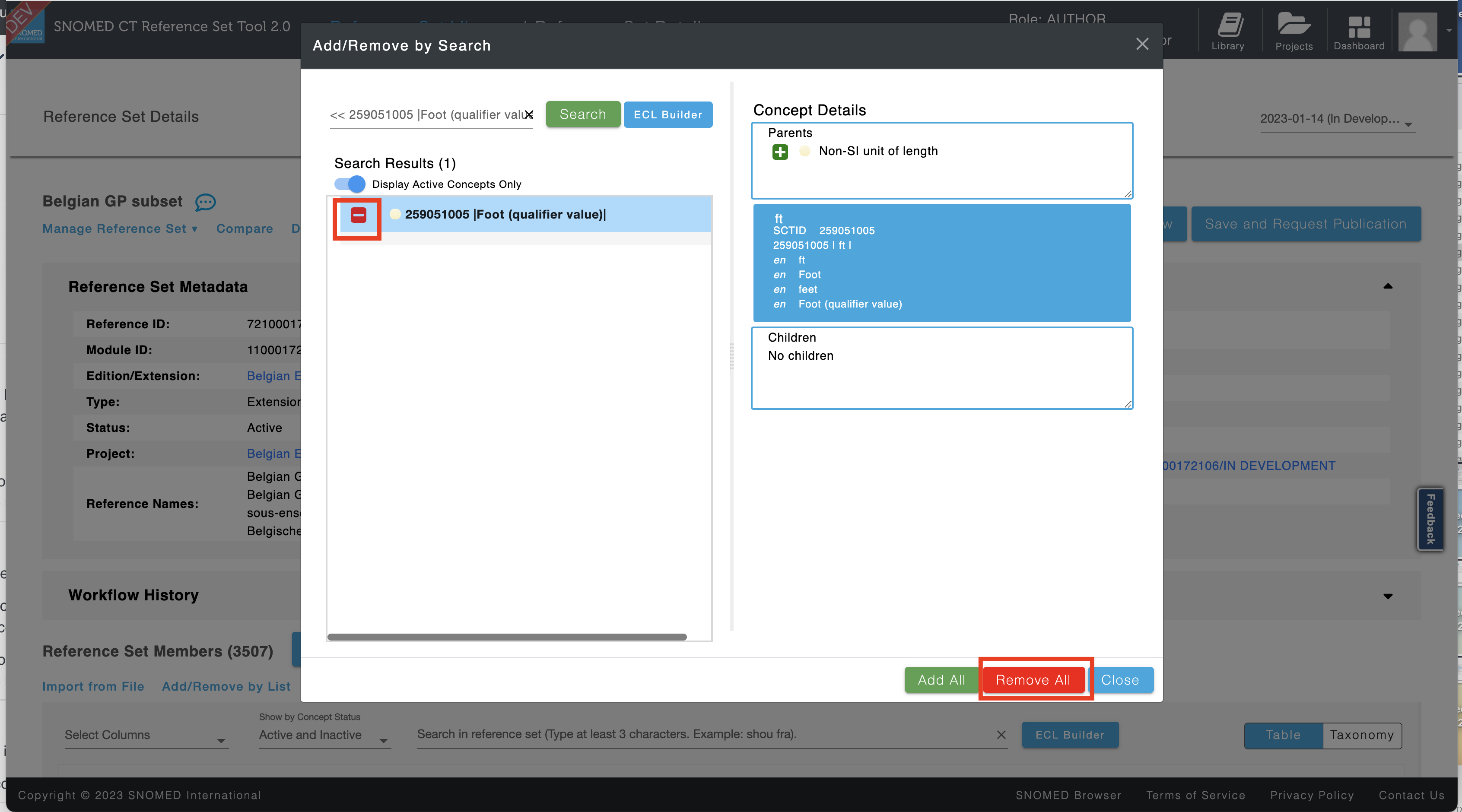Click the Non-SI unit of length parent
This screenshot has width=1462, height=812.
(878, 151)
